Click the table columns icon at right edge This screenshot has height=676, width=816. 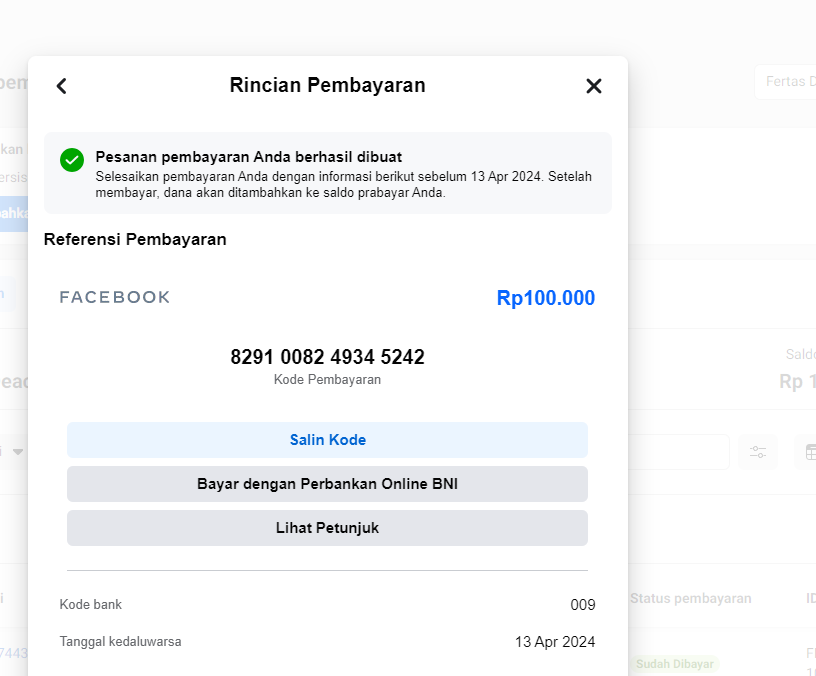806,452
